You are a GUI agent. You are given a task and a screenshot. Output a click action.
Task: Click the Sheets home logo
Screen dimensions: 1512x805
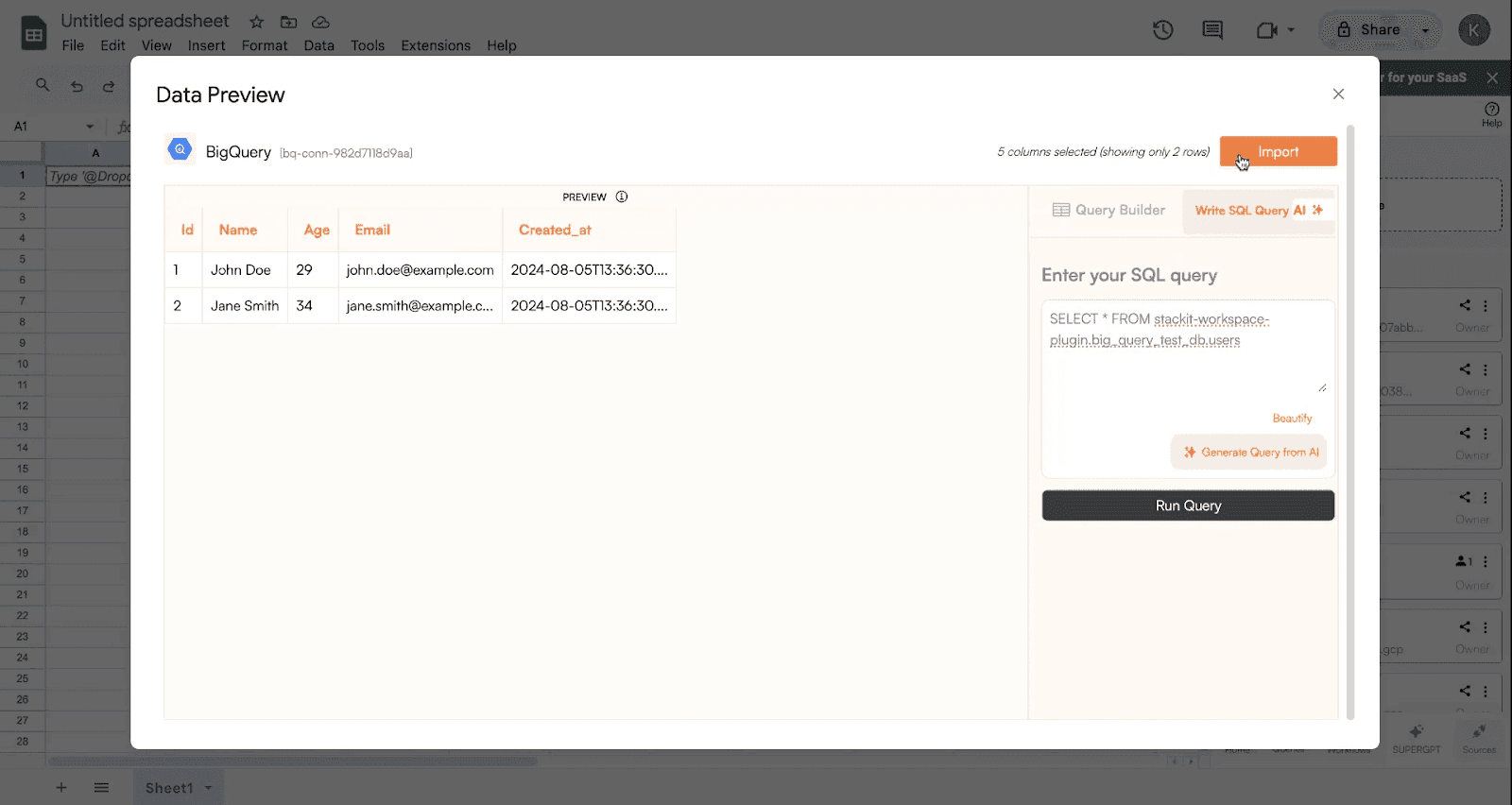tap(34, 33)
